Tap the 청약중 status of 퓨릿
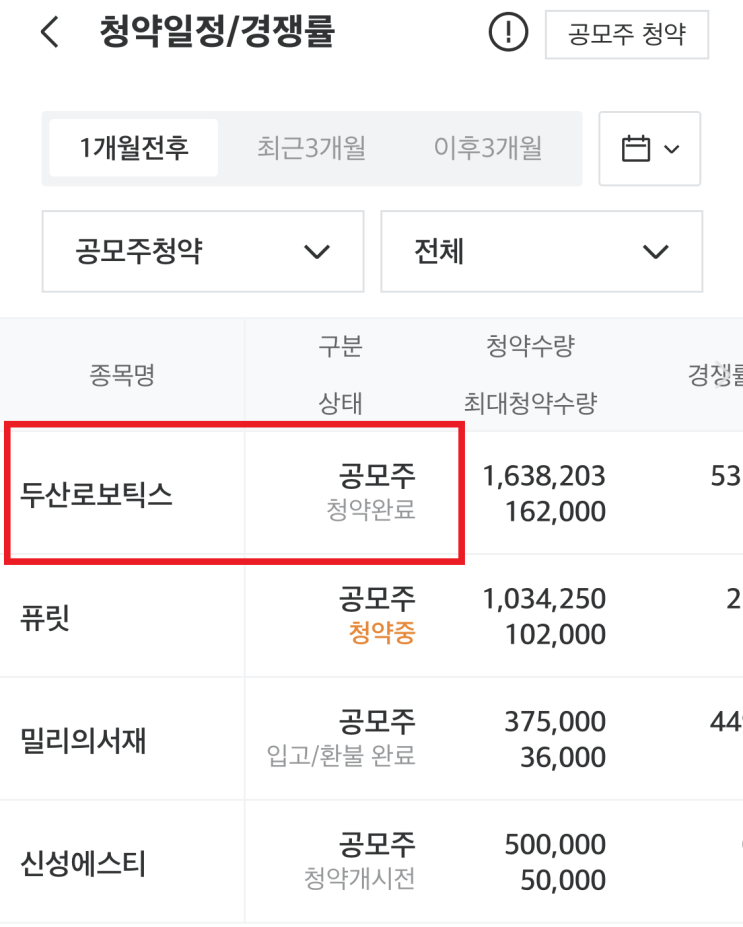 pos(381,634)
